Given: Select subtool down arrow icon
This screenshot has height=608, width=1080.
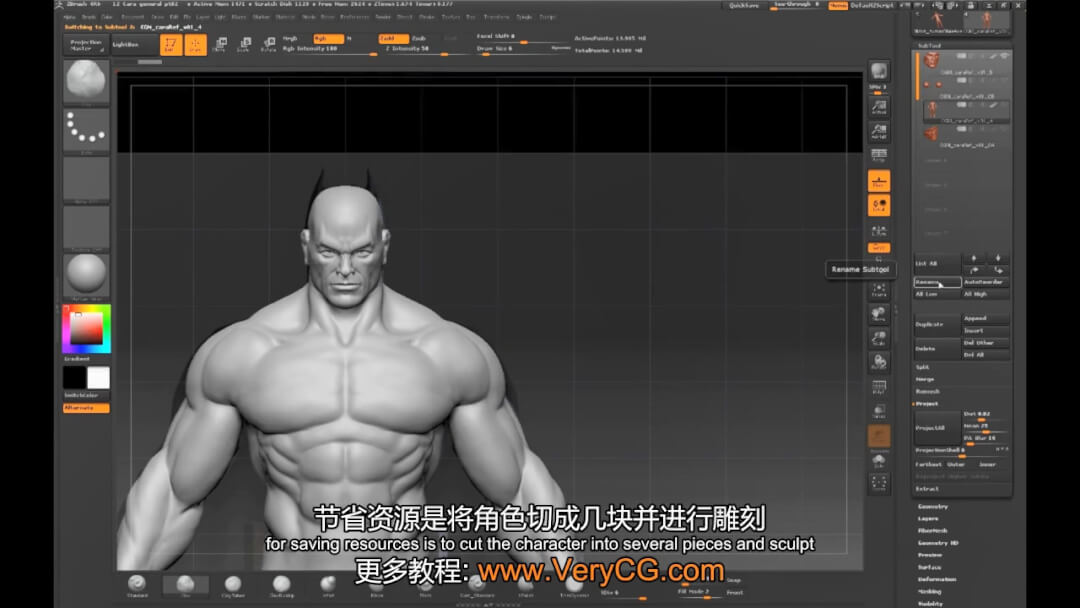Looking at the screenshot, I should click(998, 258).
